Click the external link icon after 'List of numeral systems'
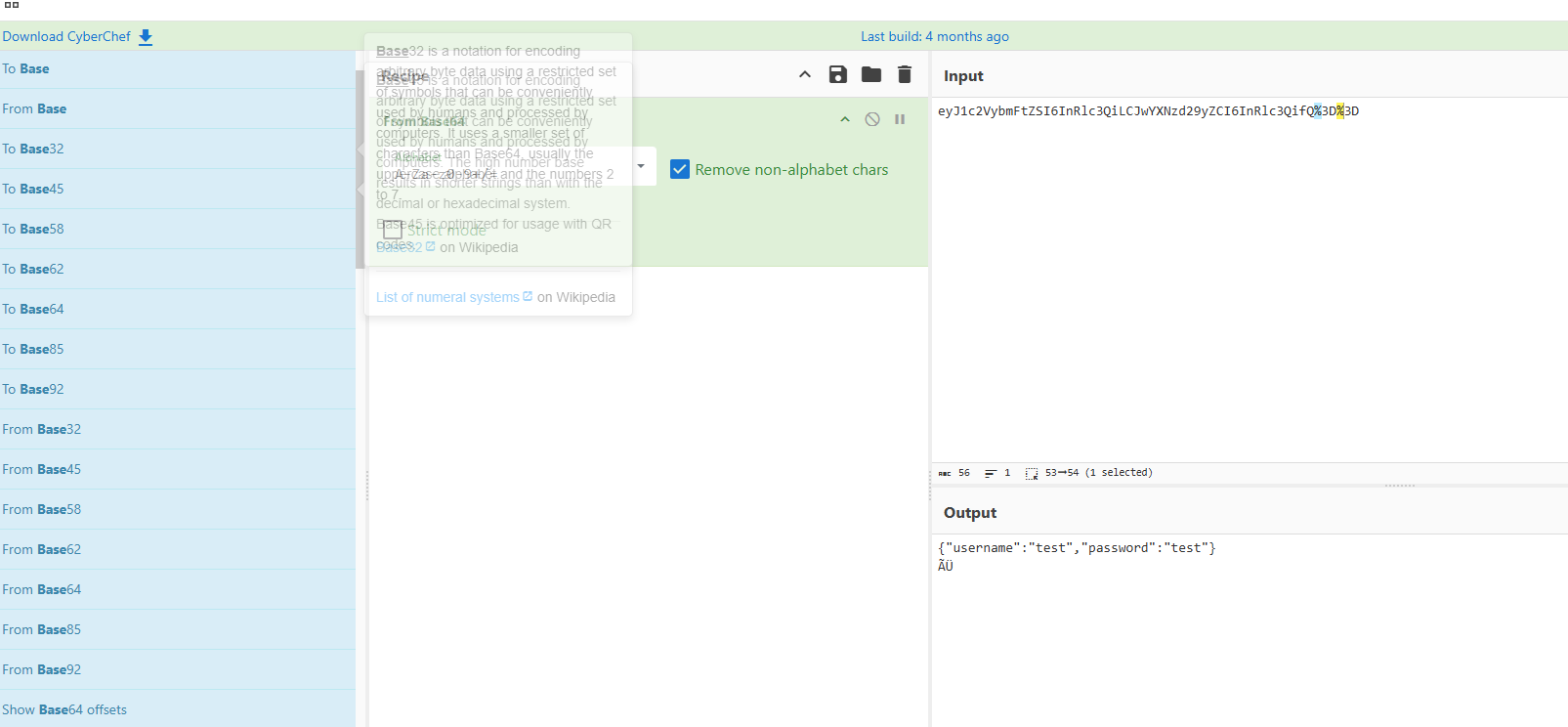The image size is (1568, 727). tap(528, 296)
